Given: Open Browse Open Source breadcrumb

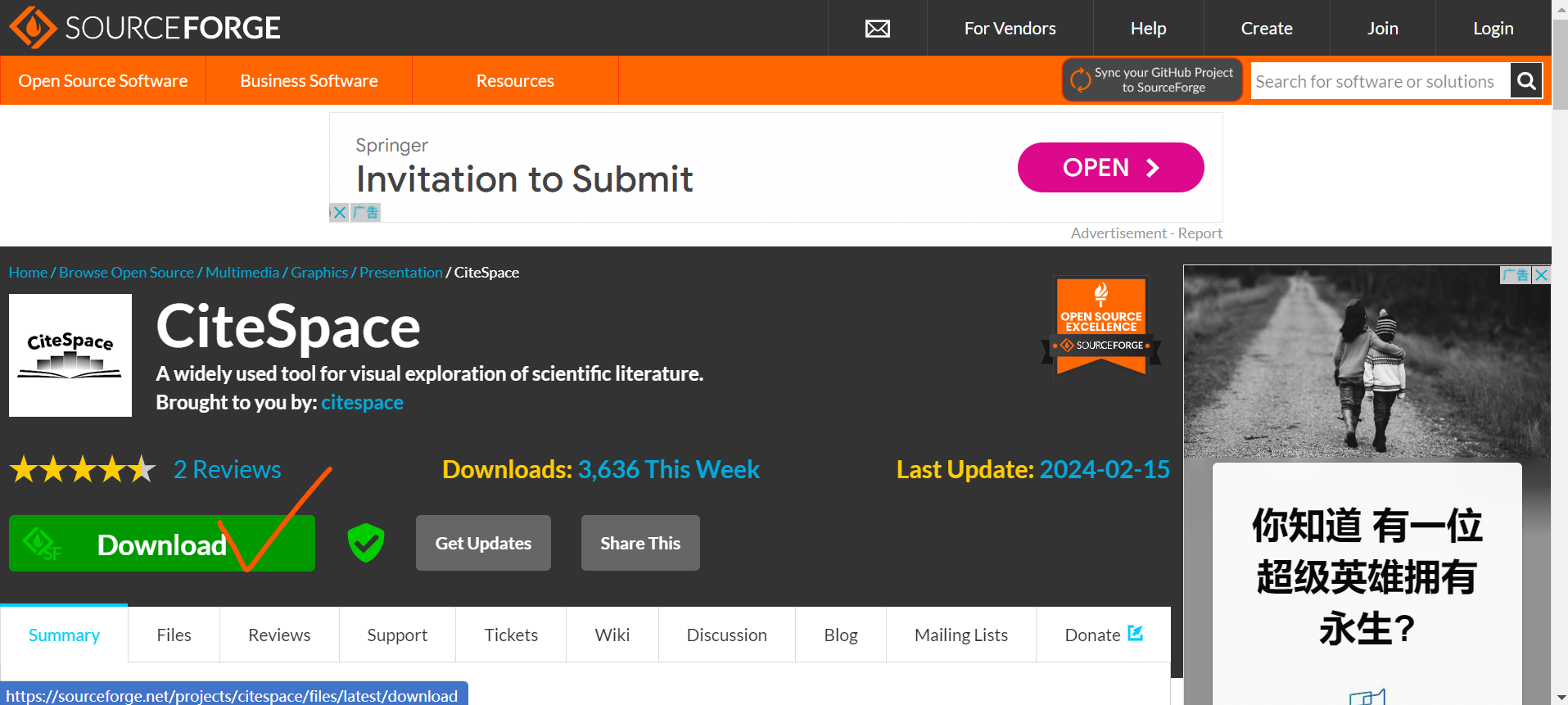Looking at the screenshot, I should pyautogui.click(x=126, y=273).
